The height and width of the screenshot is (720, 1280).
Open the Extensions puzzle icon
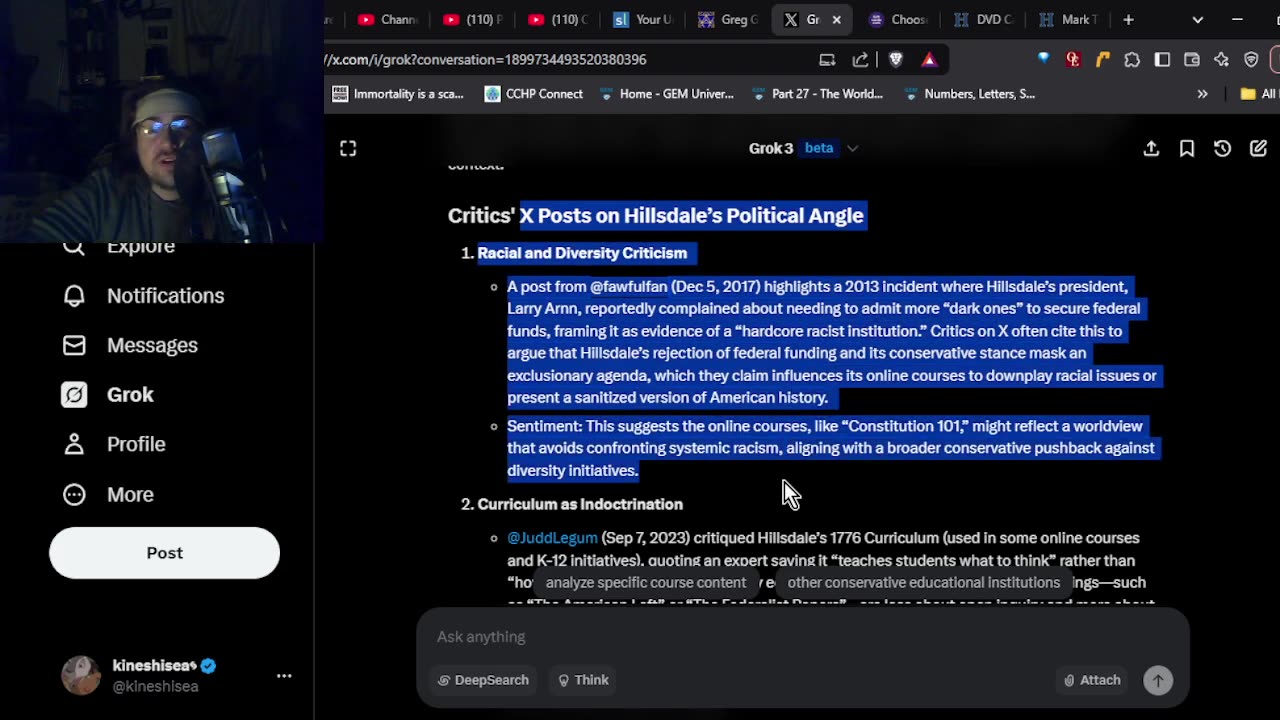[1132, 60]
